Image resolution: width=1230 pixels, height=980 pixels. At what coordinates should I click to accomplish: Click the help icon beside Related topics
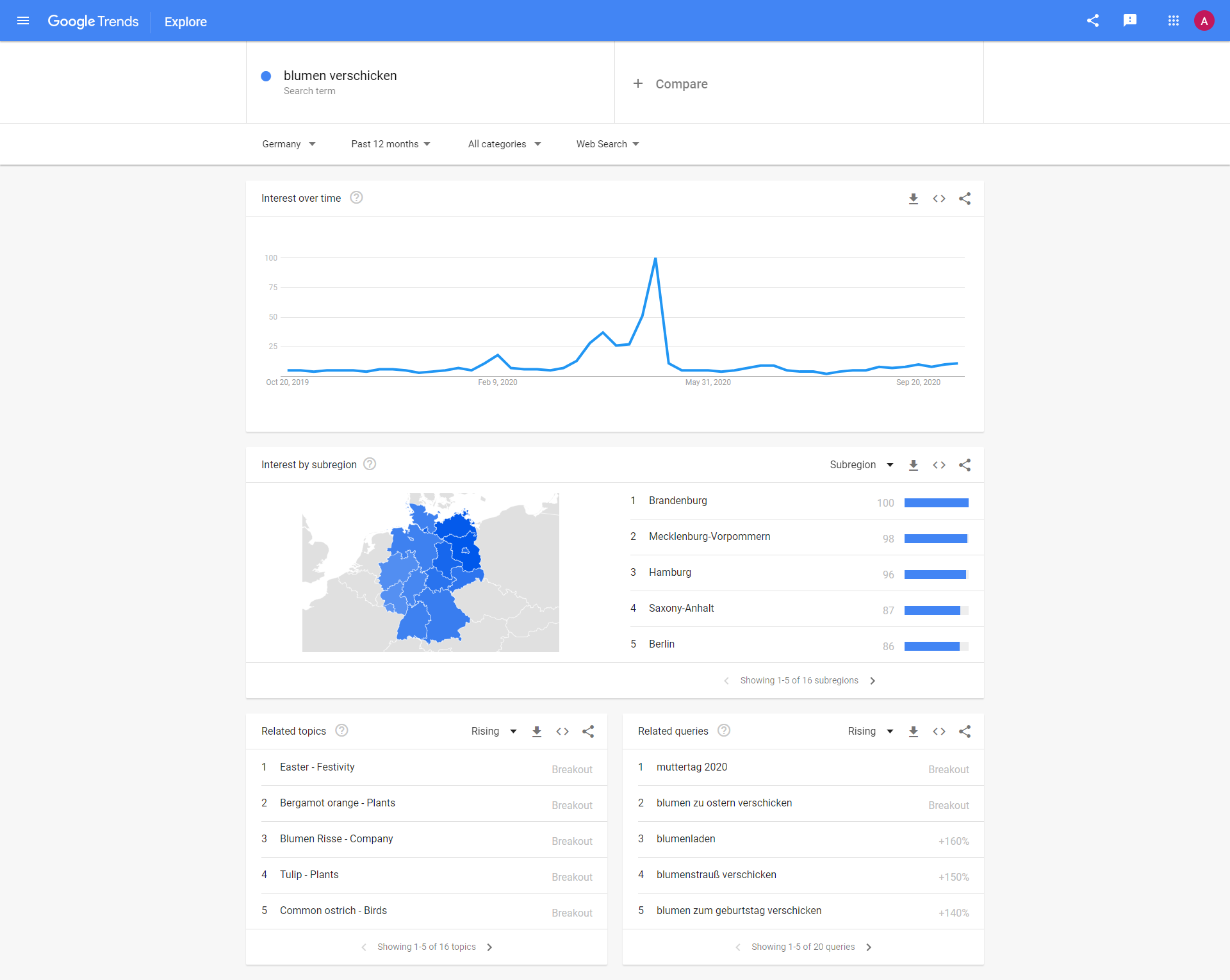[342, 731]
